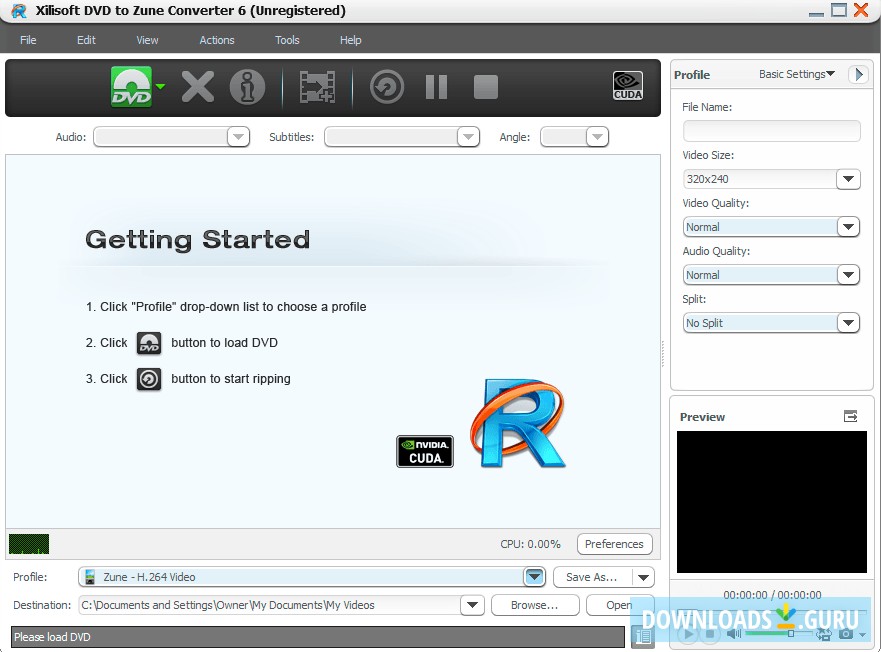Click the green Load DVD icon
The image size is (881, 652).
pyautogui.click(x=131, y=87)
